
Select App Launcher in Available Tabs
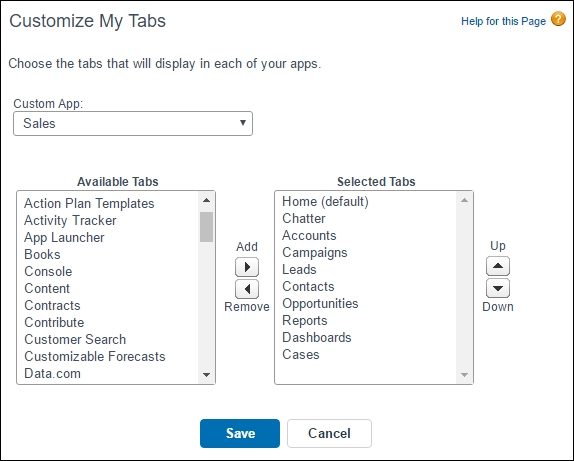(64, 238)
